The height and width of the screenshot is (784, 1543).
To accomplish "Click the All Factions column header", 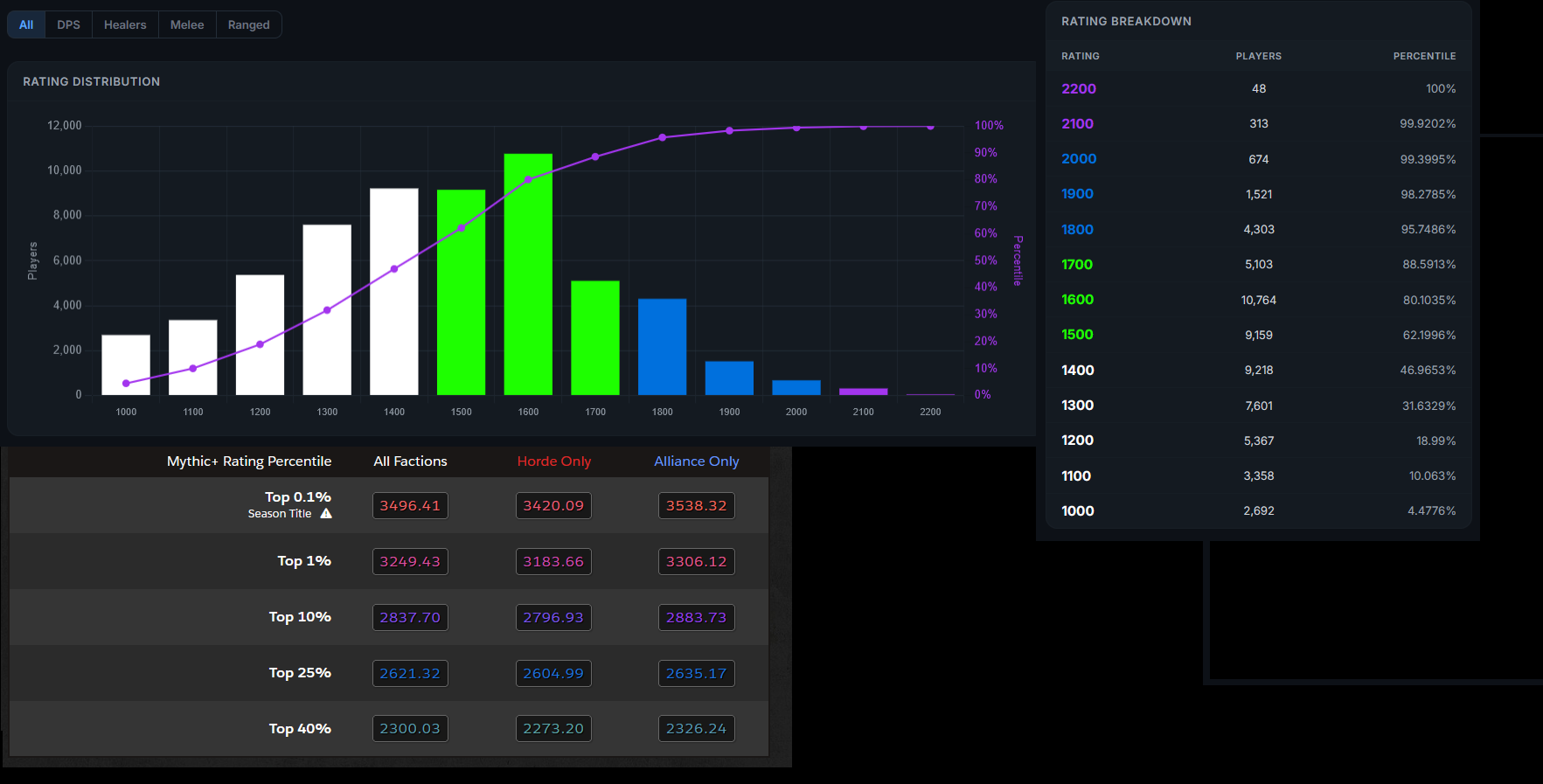I will point(410,461).
